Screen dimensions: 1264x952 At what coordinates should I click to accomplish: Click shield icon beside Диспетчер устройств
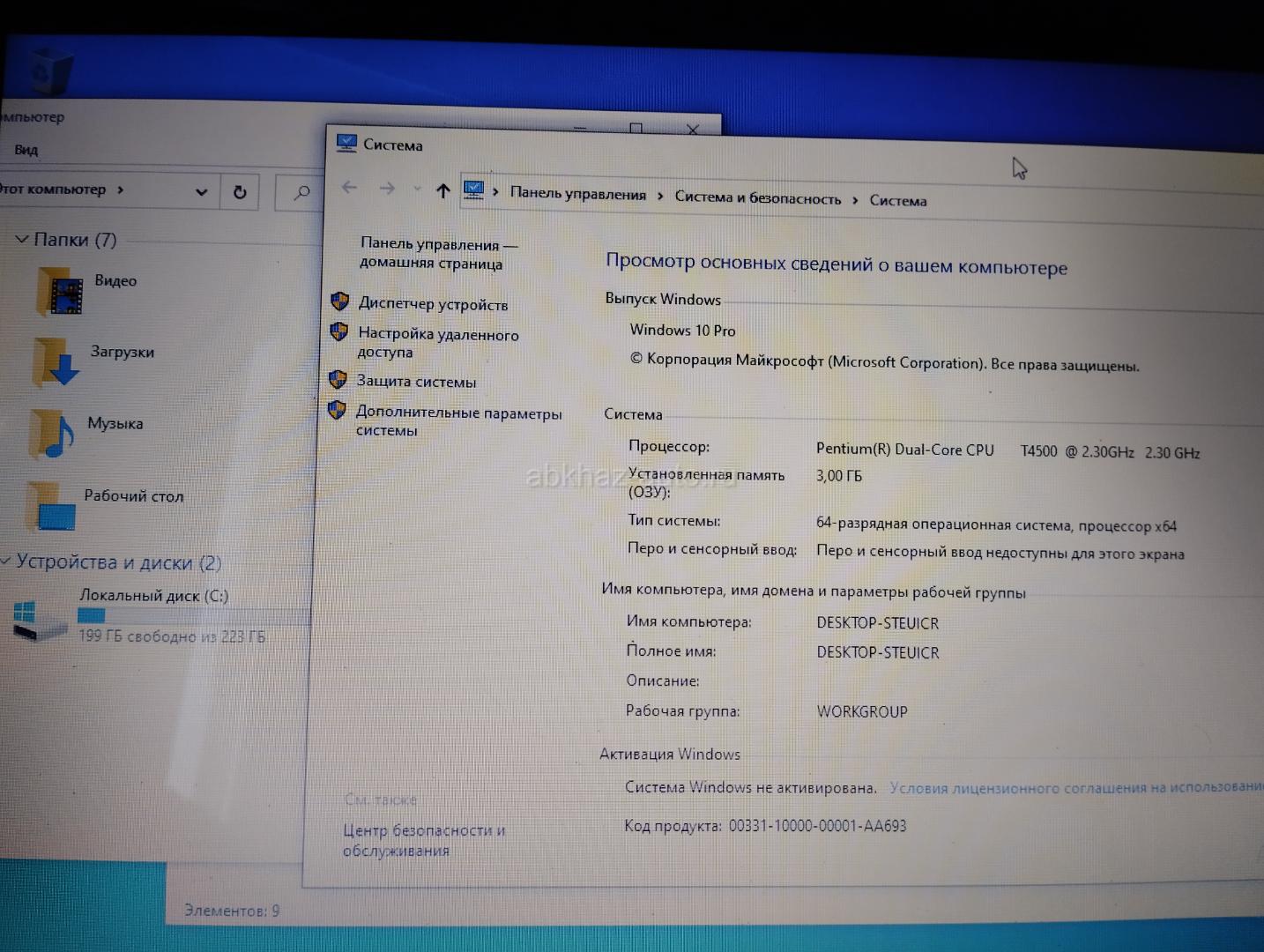(339, 301)
